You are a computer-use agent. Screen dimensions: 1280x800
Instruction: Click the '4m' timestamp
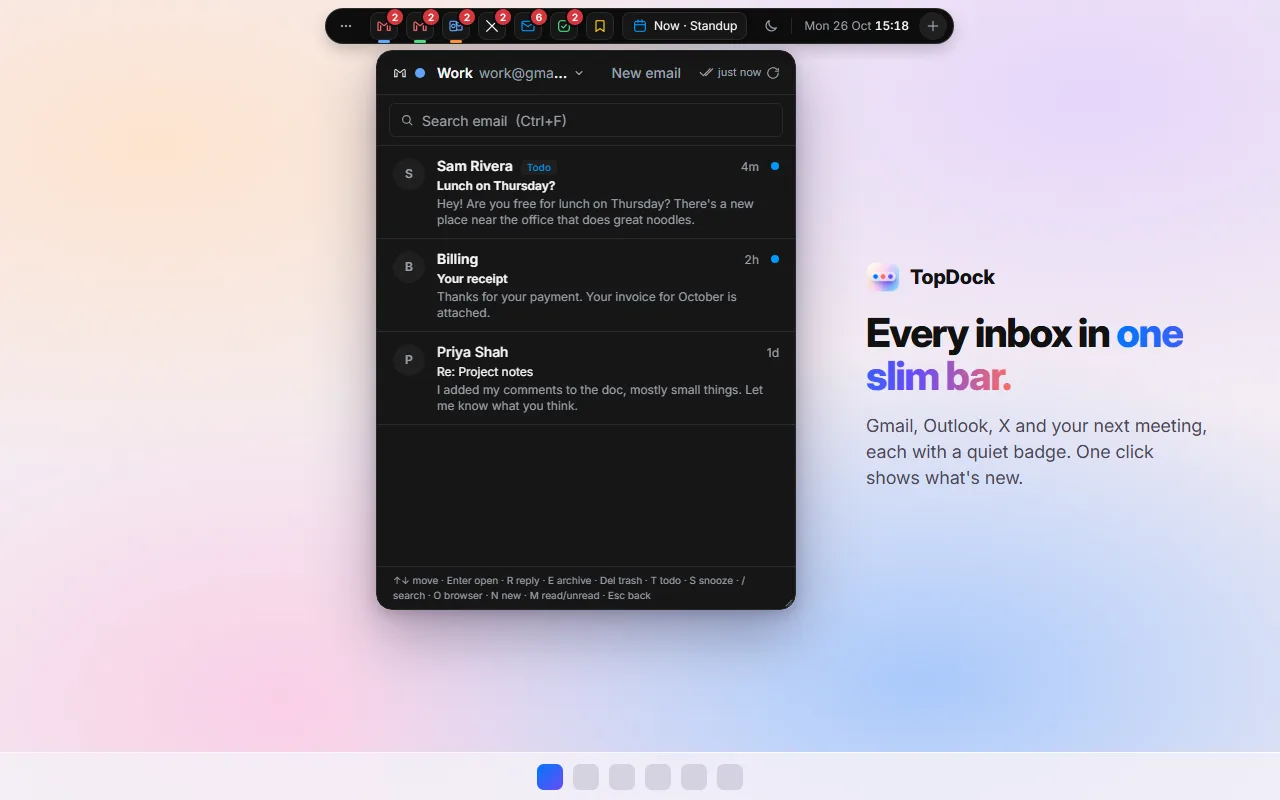pyautogui.click(x=750, y=167)
